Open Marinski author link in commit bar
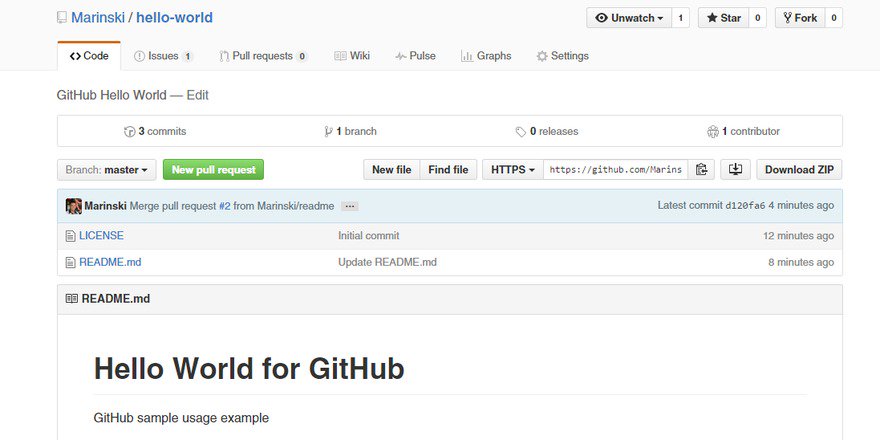 (x=106, y=206)
